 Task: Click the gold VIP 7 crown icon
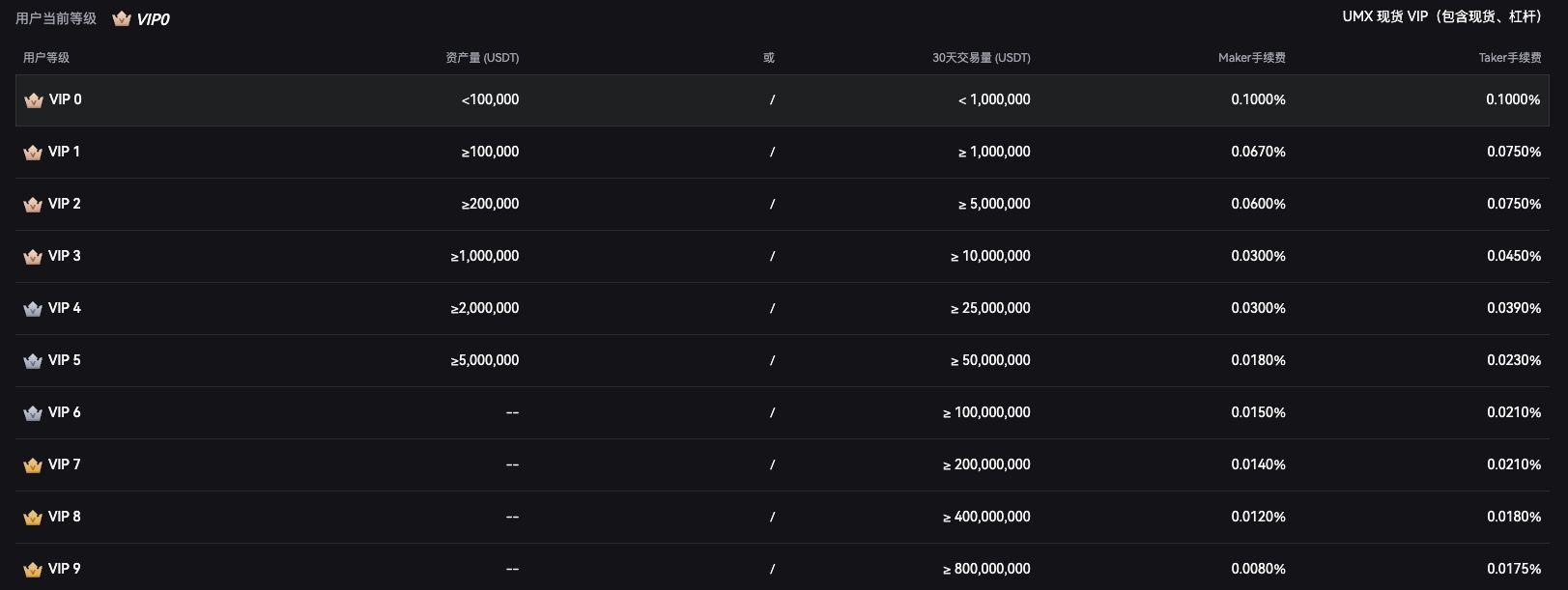[x=33, y=465]
